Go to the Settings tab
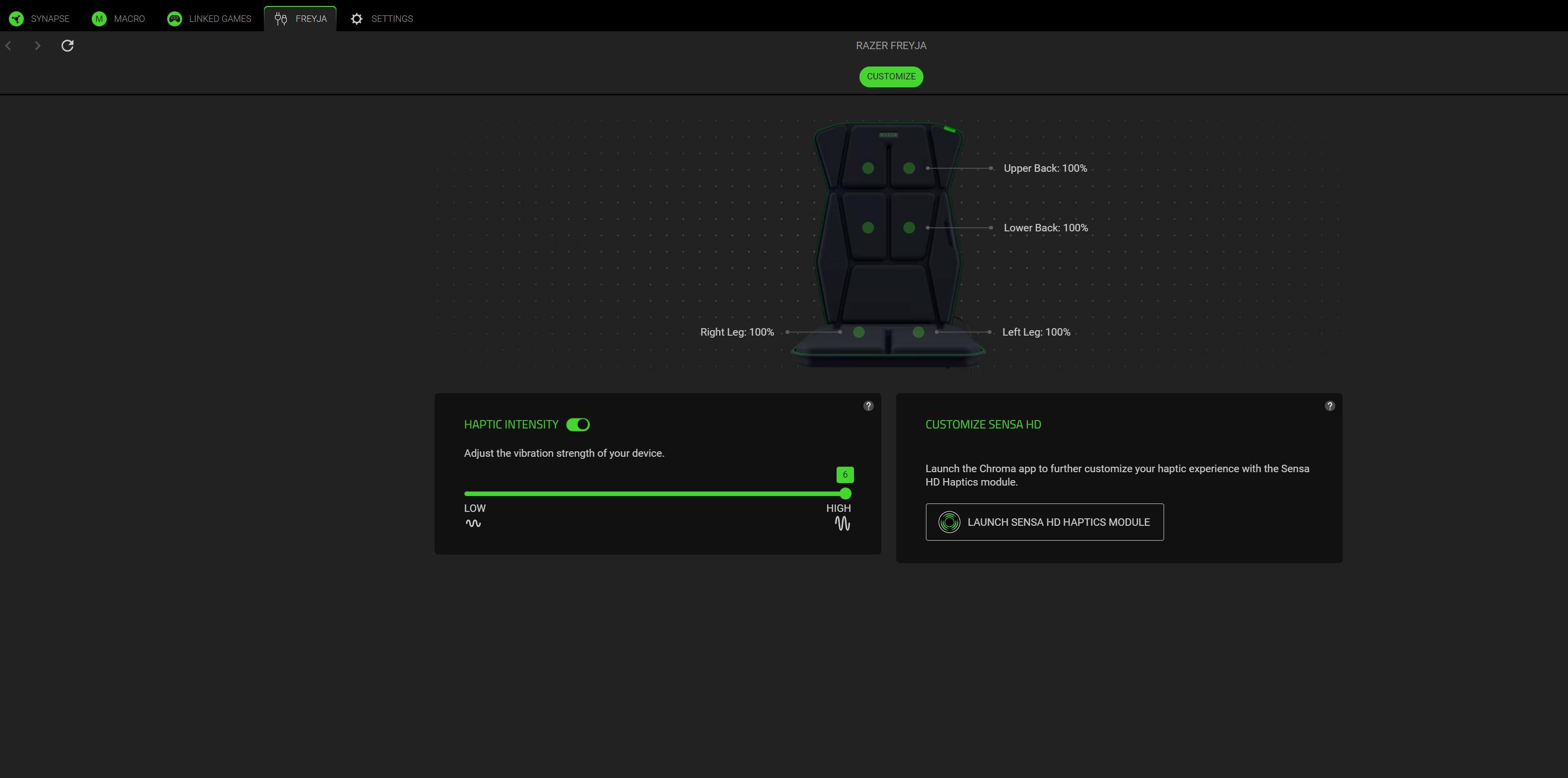Viewport: 1568px width, 778px height. click(382, 19)
